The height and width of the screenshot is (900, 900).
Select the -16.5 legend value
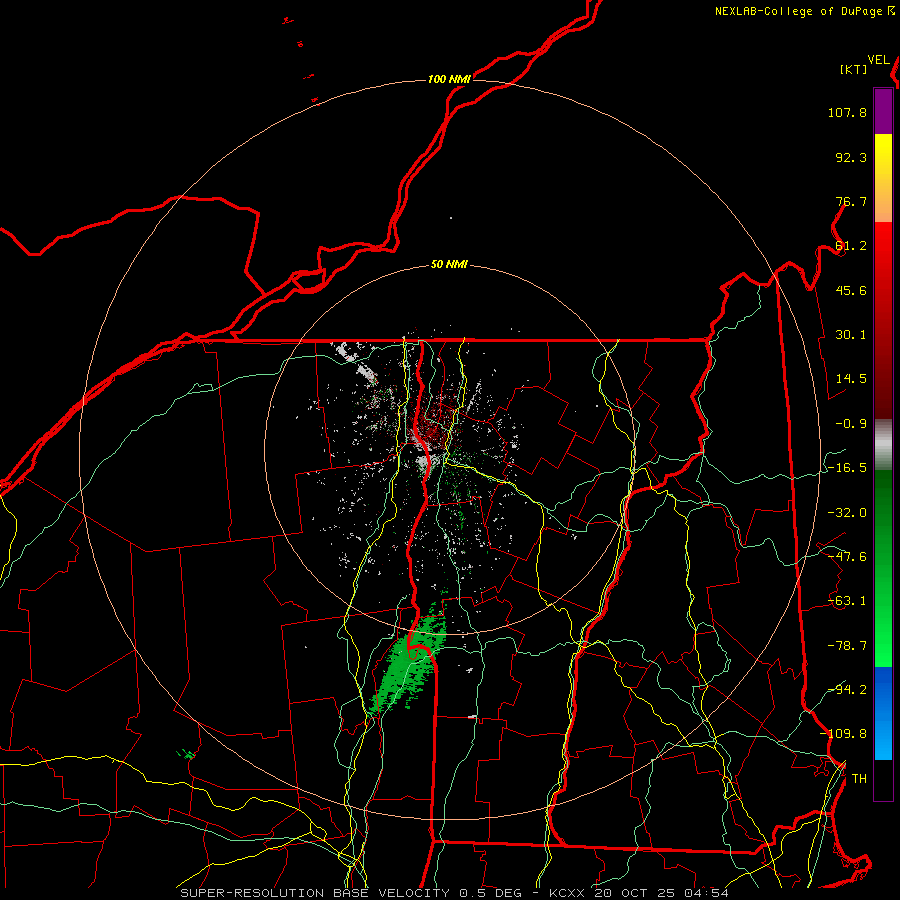(847, 468)
